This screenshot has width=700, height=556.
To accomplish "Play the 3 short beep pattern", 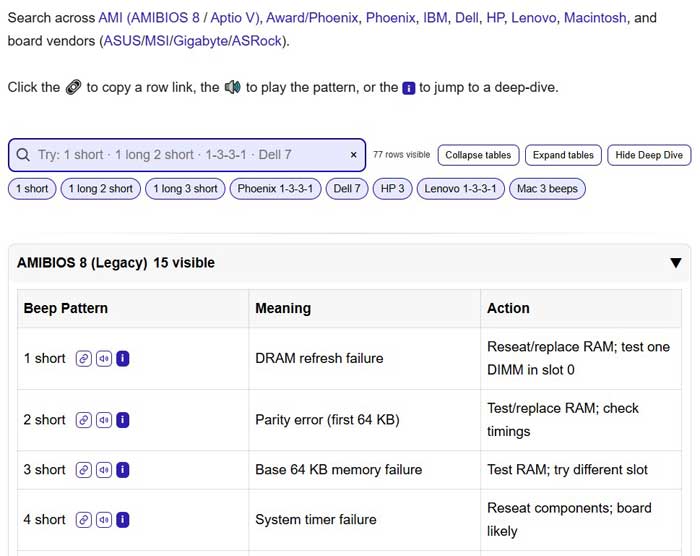I will pyautogui.click(x=104, y=470).
